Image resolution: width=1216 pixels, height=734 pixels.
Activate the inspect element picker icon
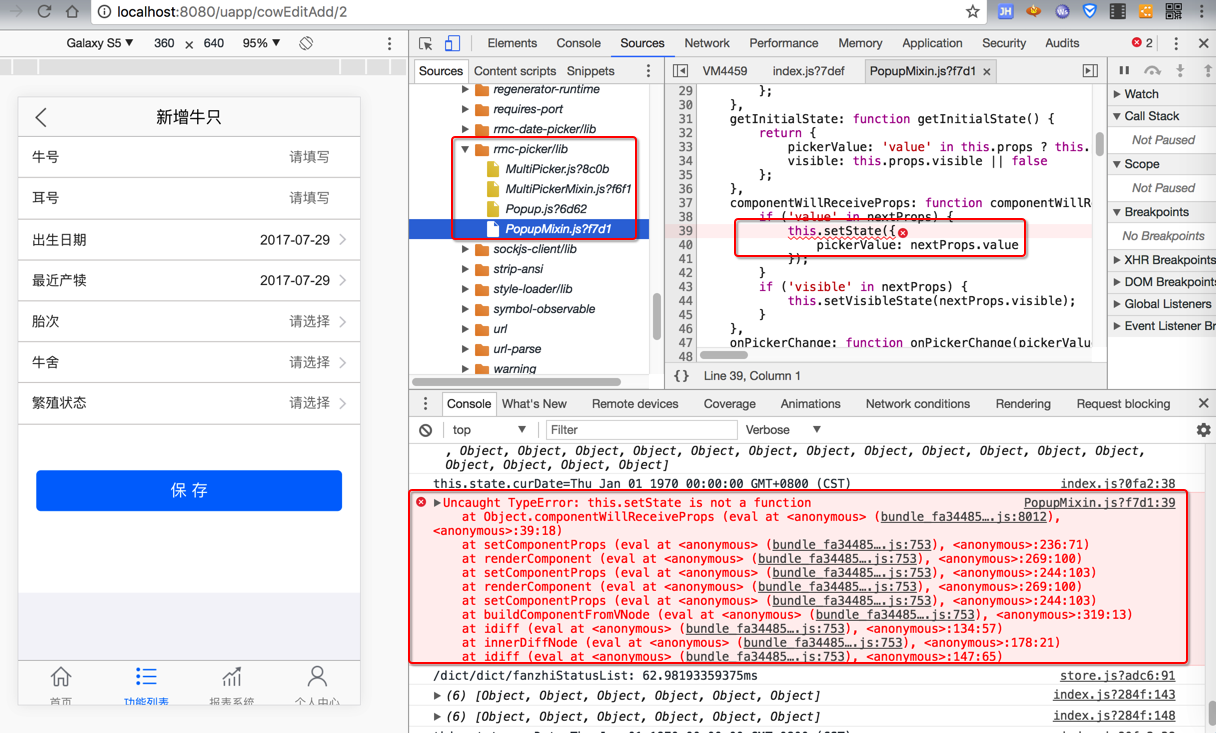(426, 44)
